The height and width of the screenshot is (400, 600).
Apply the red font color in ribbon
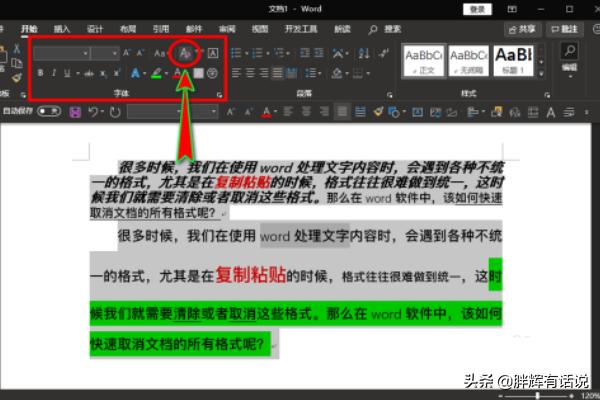177,73
